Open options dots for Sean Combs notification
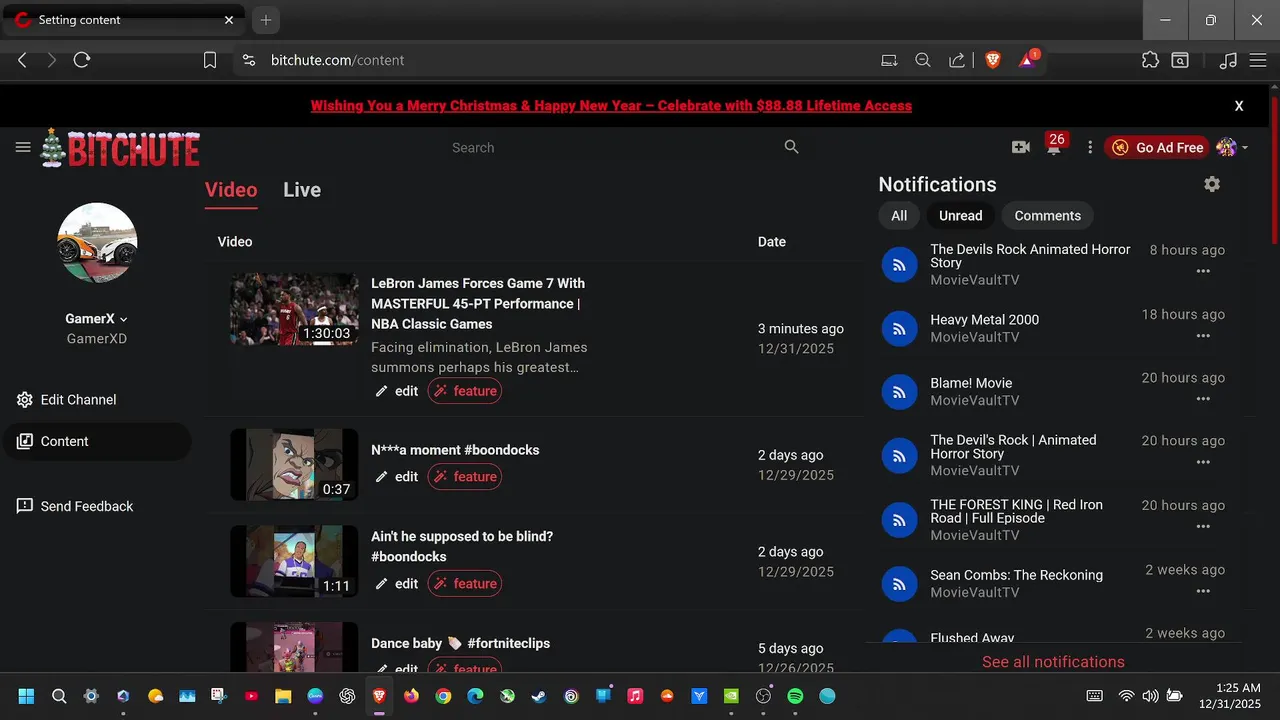This screenshot has height=720, width=1280. tap(1203, 591)
